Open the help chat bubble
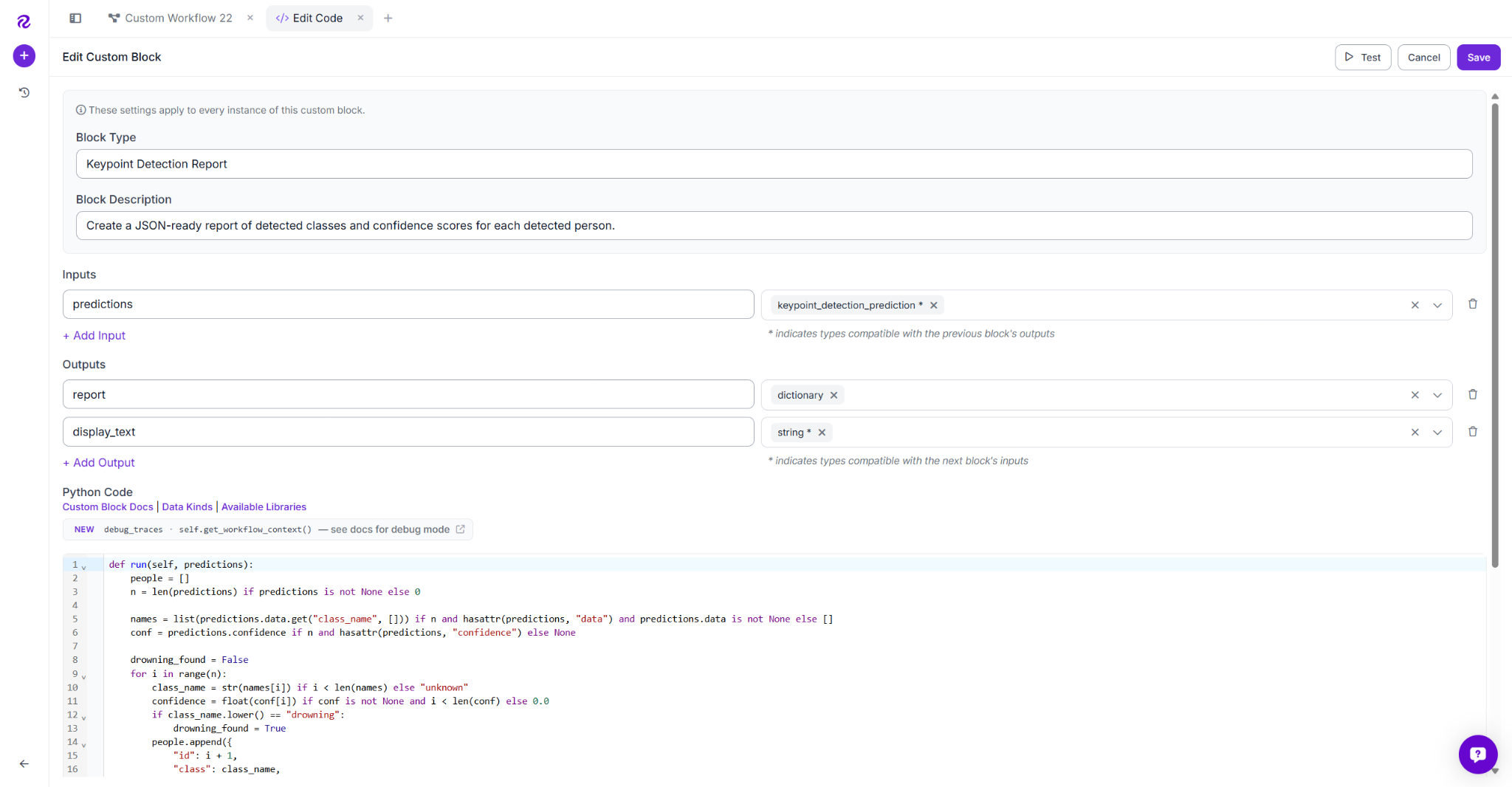The height and width of the screenshot is (787, 1512). click(x=1477, y=754)
